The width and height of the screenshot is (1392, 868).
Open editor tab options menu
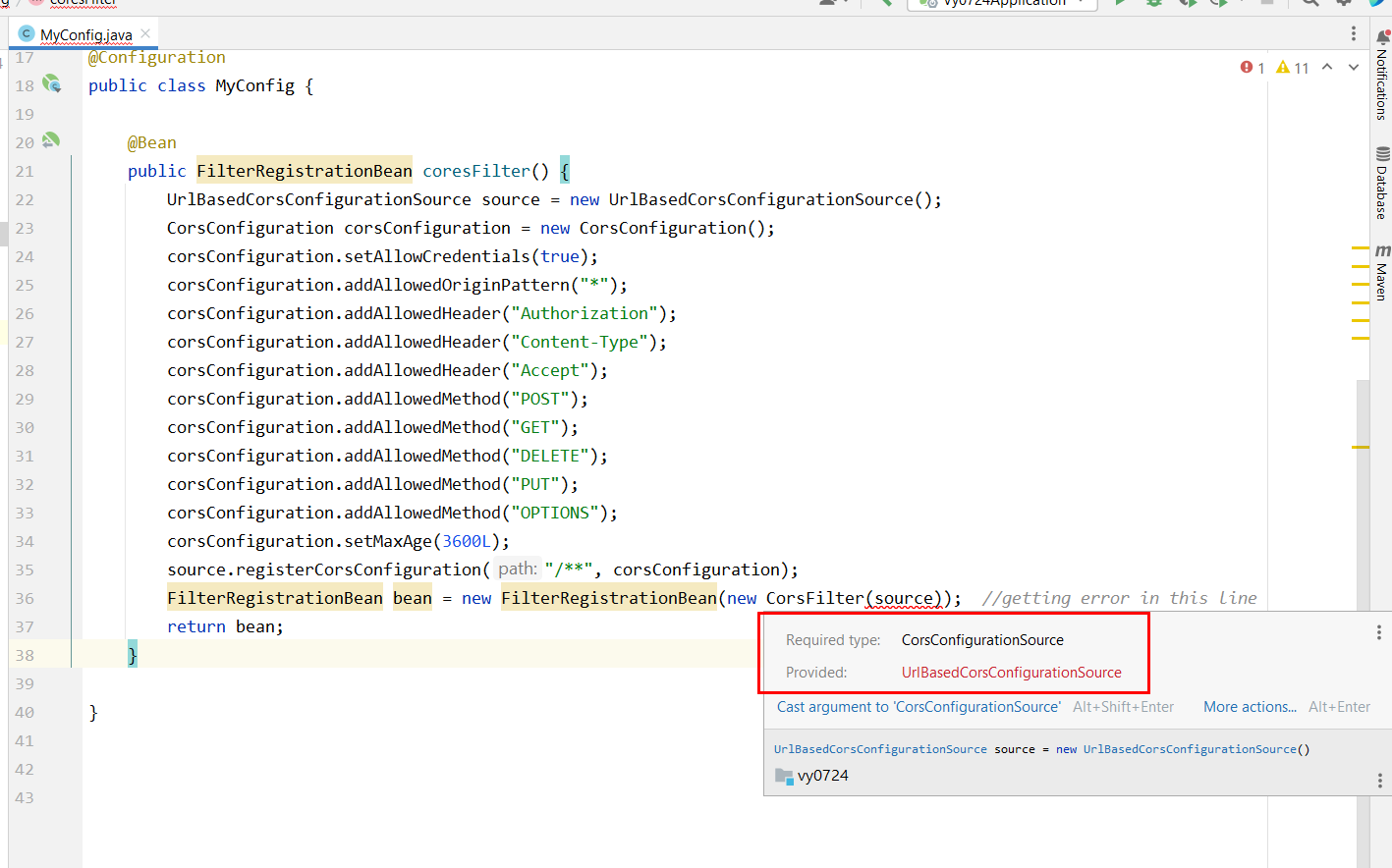click(1353, 34)
